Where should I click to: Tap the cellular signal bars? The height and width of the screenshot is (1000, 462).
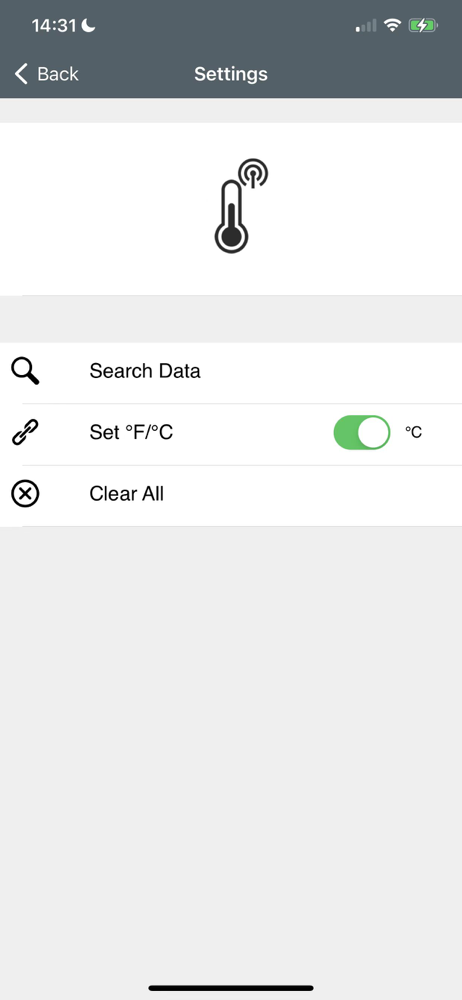click(x=366, y=26)
